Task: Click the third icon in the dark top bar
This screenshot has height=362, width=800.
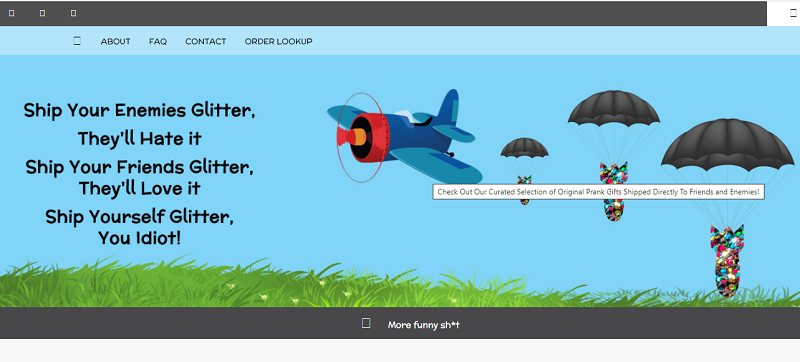Action: pos(73,13)
